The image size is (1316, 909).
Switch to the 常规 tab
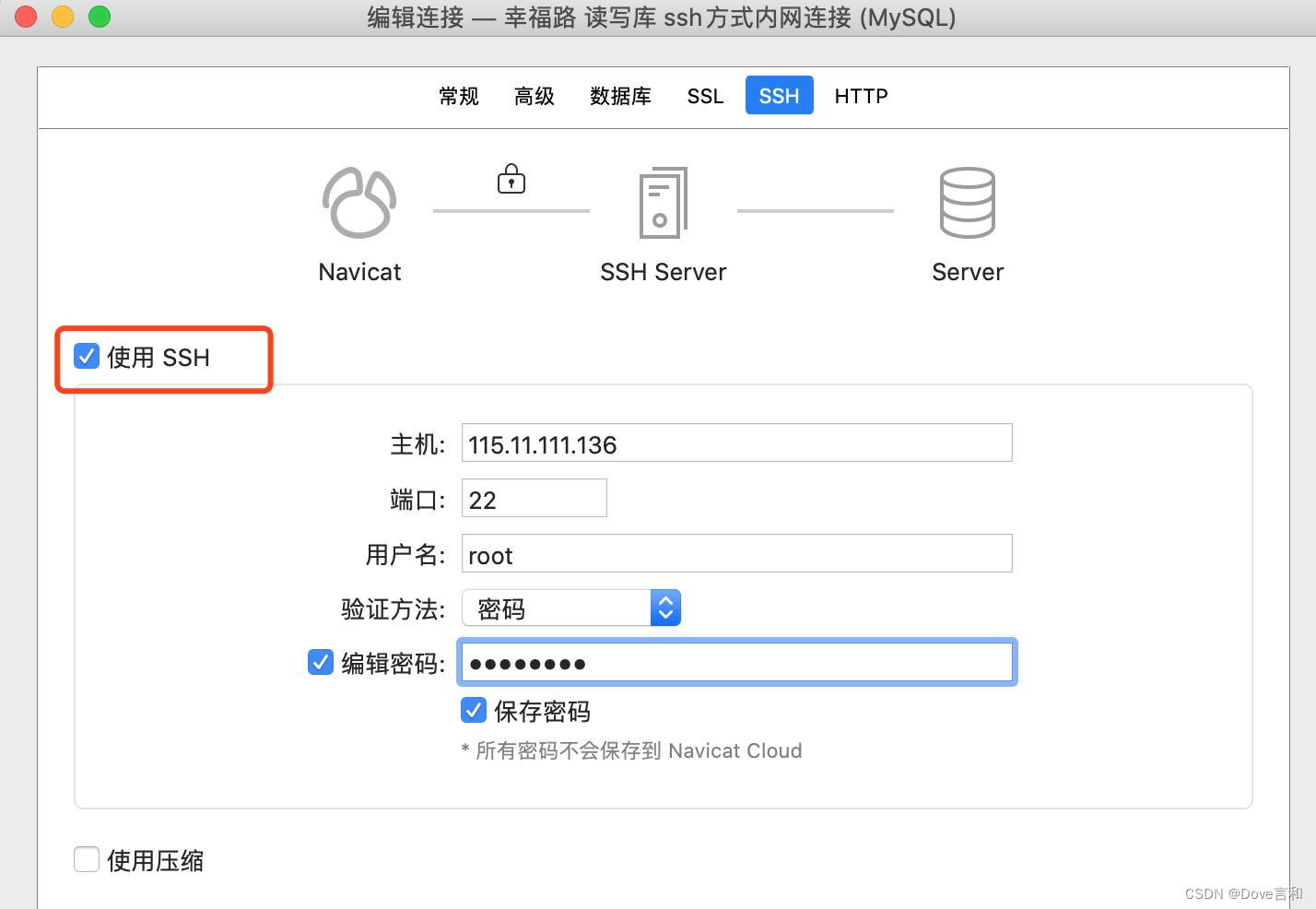[x=458, y=95]
